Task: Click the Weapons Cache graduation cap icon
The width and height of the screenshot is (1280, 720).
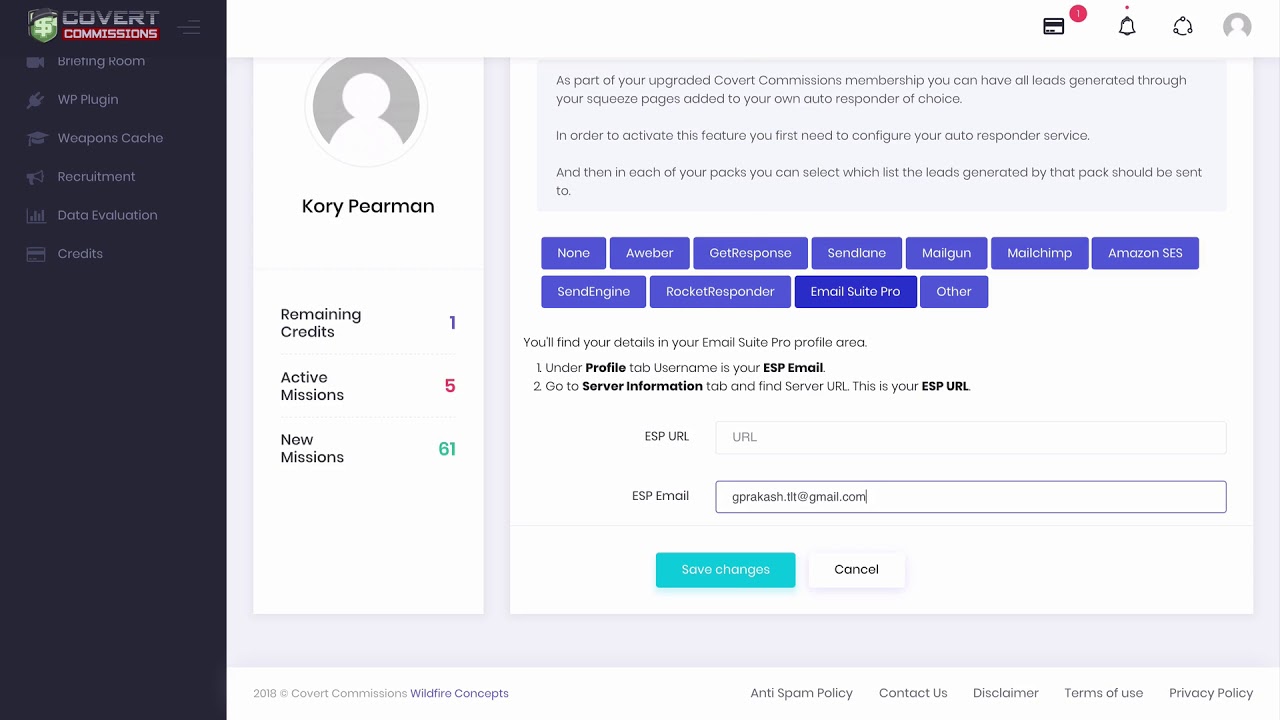Action: pyautogui.click(x=36, y=138)
